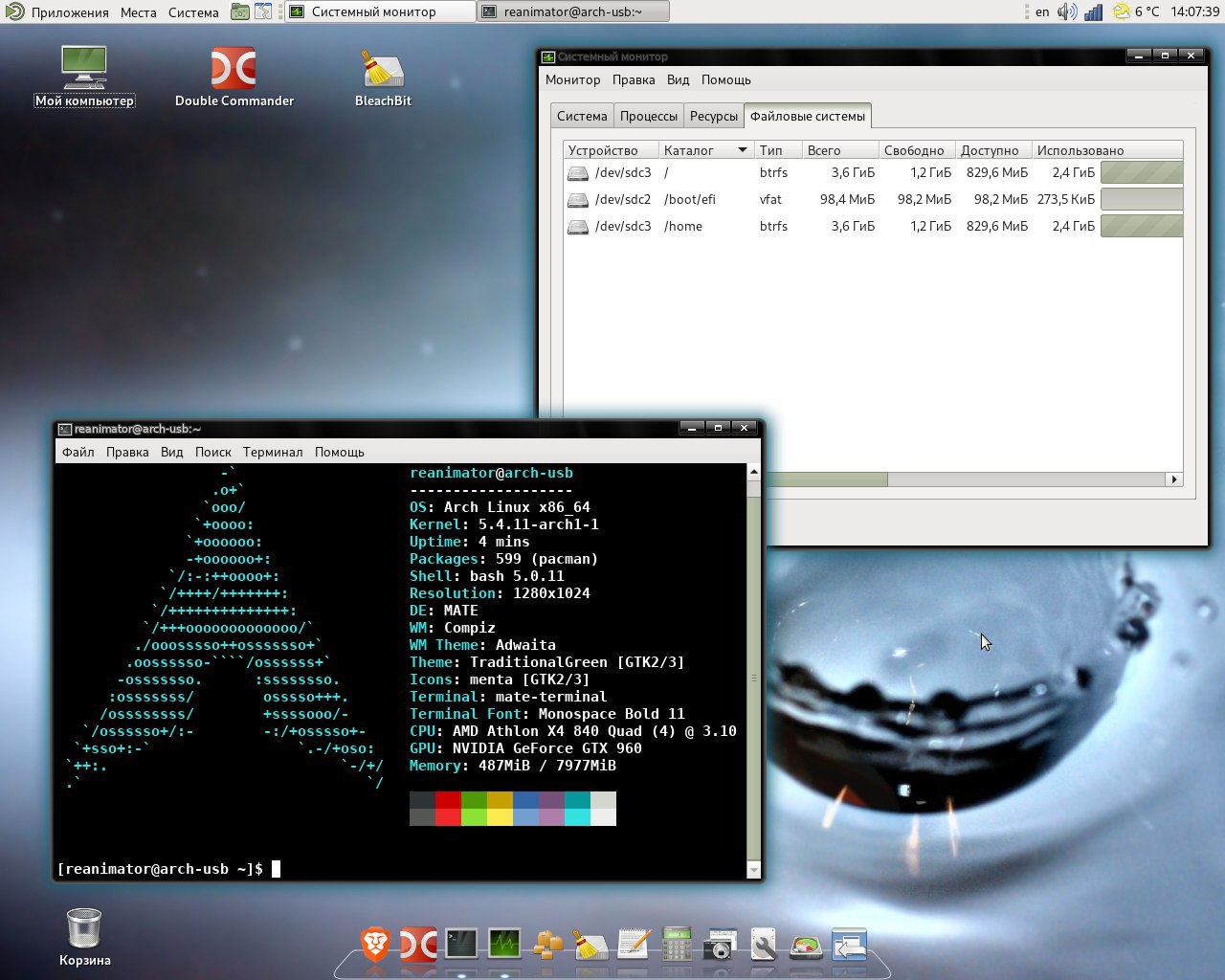Open Помощь menu in the terminal
Viewport: 1225px width, 980px height.
tap(340, 452)
